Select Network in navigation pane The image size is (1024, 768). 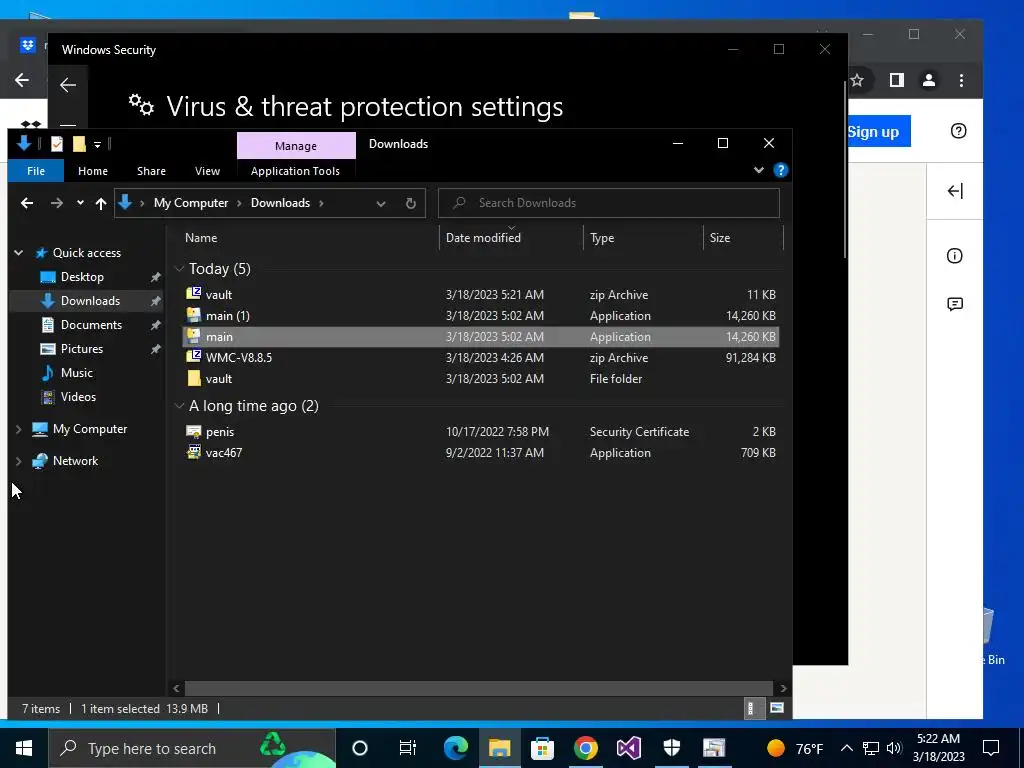point(75,461)
